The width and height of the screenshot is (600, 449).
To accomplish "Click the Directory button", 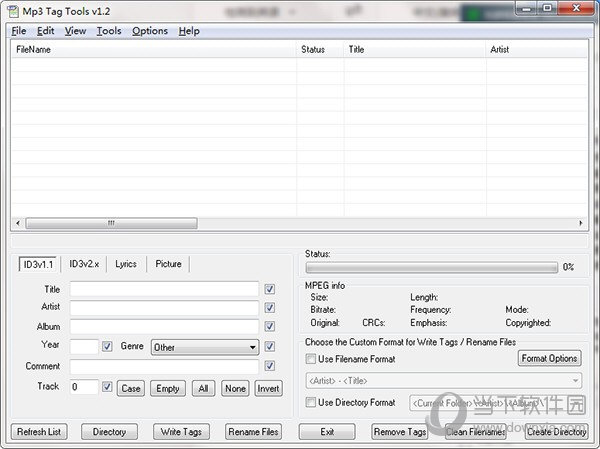I will coord(109,432).
